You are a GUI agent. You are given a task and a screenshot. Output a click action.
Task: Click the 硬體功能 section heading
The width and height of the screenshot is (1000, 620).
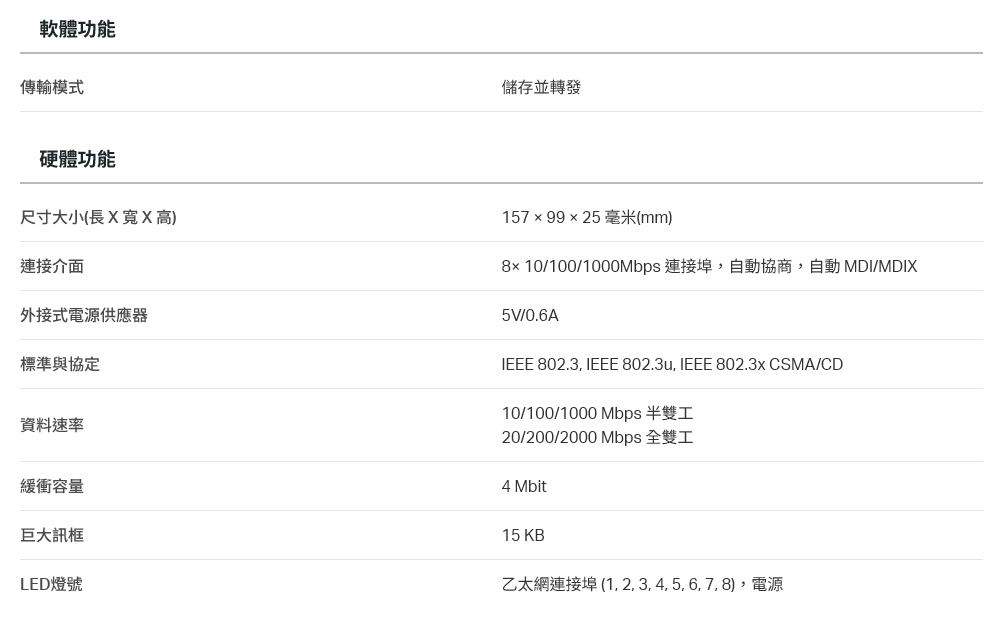(x=77, y=159)
